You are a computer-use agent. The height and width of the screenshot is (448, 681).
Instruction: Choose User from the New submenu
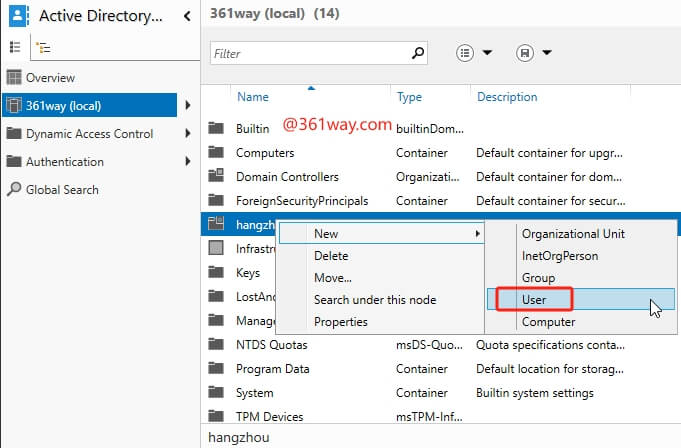tap(534, 299)
